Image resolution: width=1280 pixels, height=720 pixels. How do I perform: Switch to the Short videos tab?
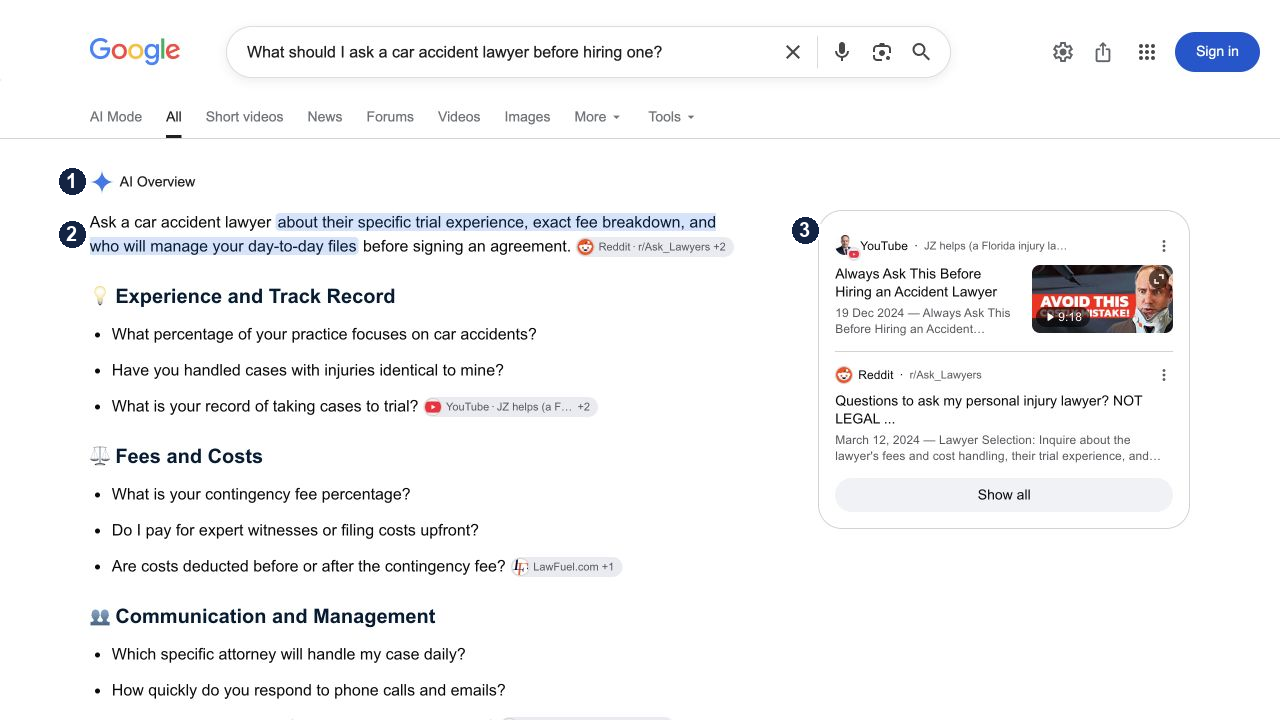(245, 117)
